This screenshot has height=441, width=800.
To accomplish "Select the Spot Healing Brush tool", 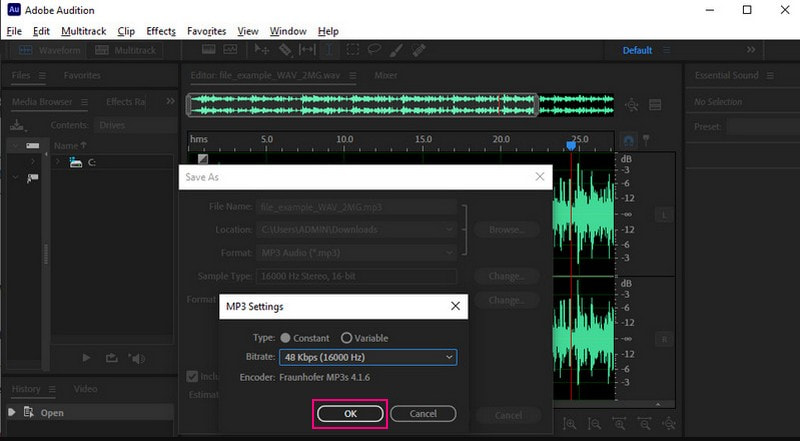I will [420, 49].
